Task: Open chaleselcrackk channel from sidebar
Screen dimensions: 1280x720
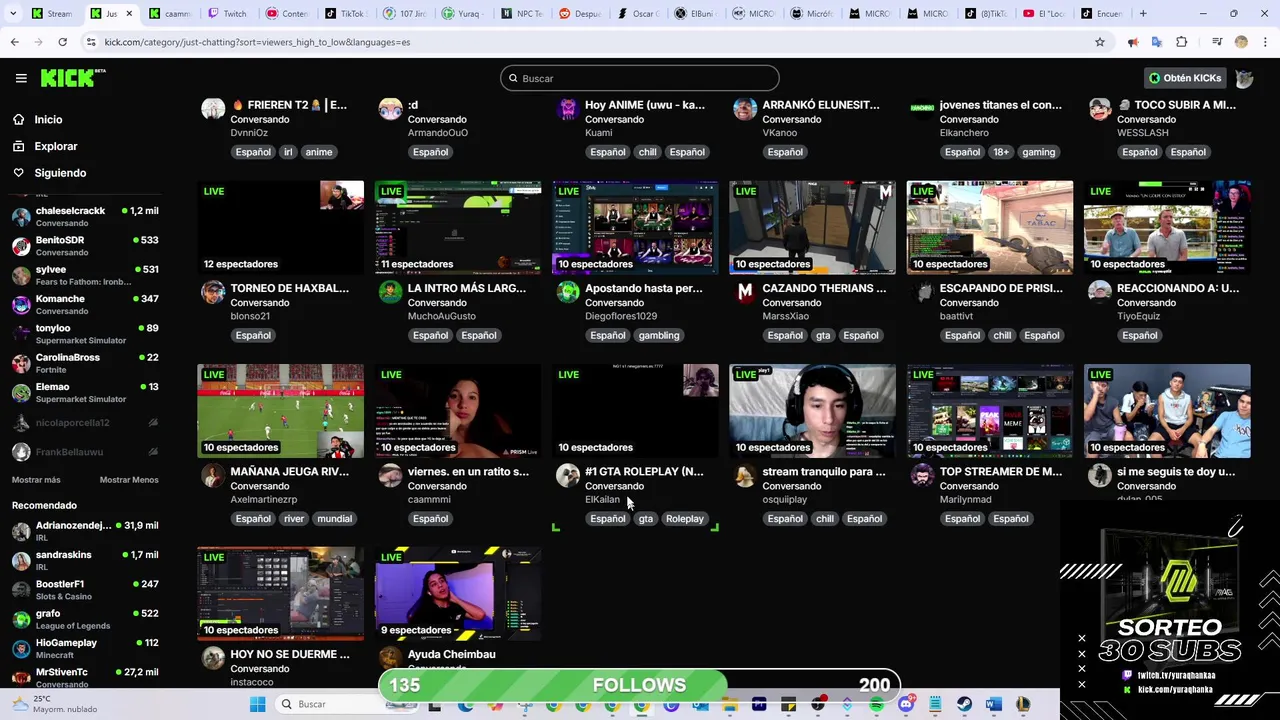Action: [x=85, y=216]
